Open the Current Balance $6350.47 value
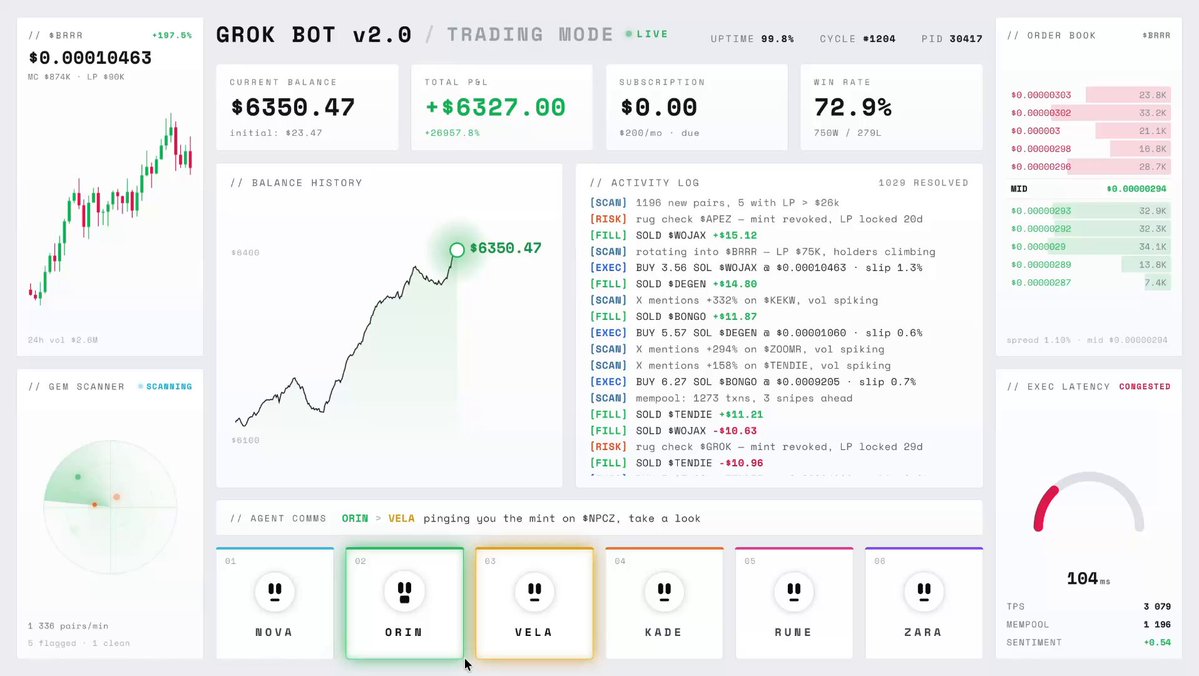This screenshot has height=676, width=1199. [294, 107]
